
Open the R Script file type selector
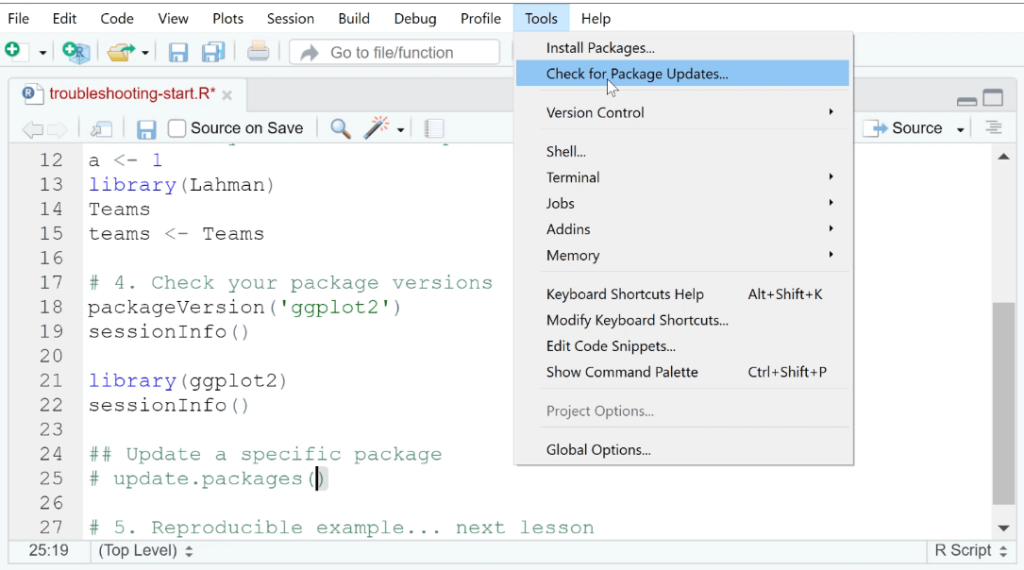pyautogui.click(x=970, y=550)
